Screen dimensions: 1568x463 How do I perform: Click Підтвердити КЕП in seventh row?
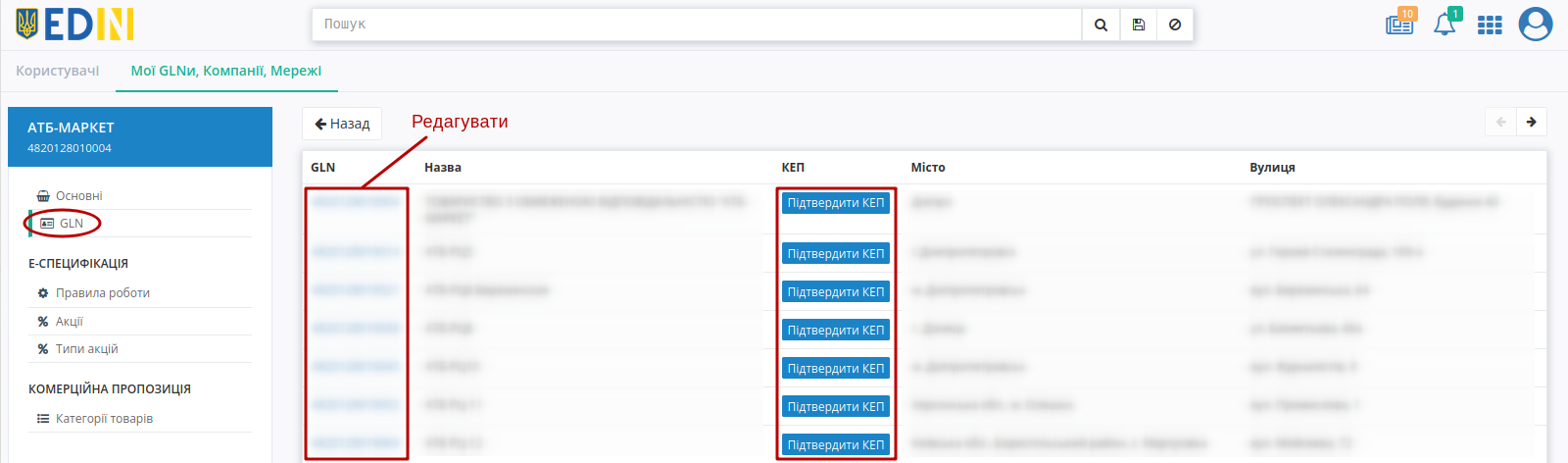click(x=836, y=445)
